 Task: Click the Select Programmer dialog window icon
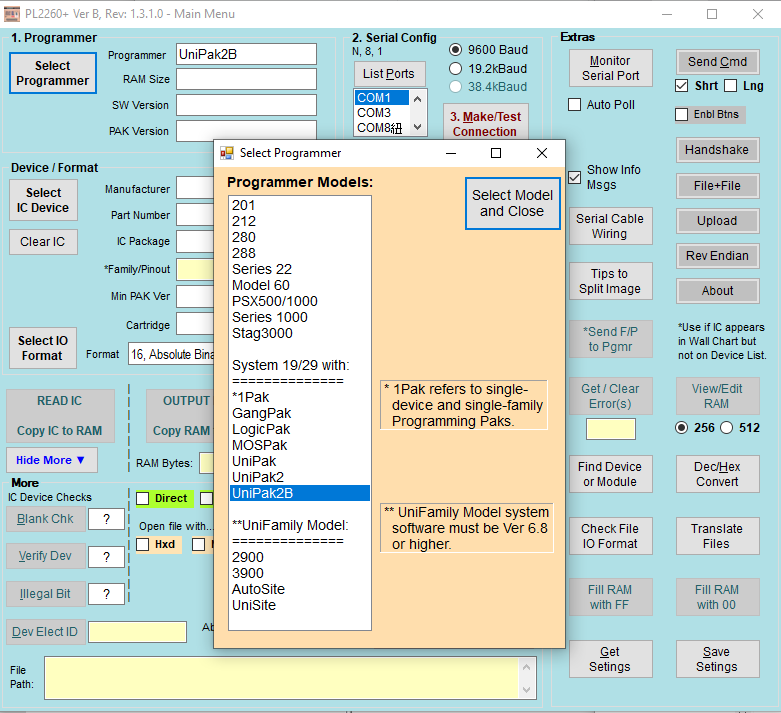[227, 153]
